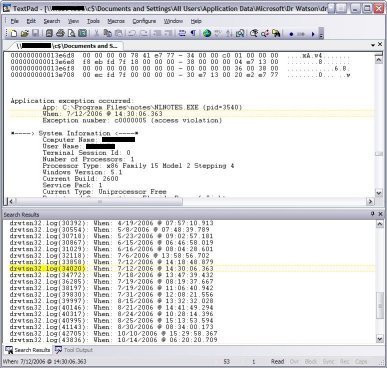Click the Search Results scrollbar up arrow
Viewport: 387px width, 368px height.
click(x=380, y=224)
